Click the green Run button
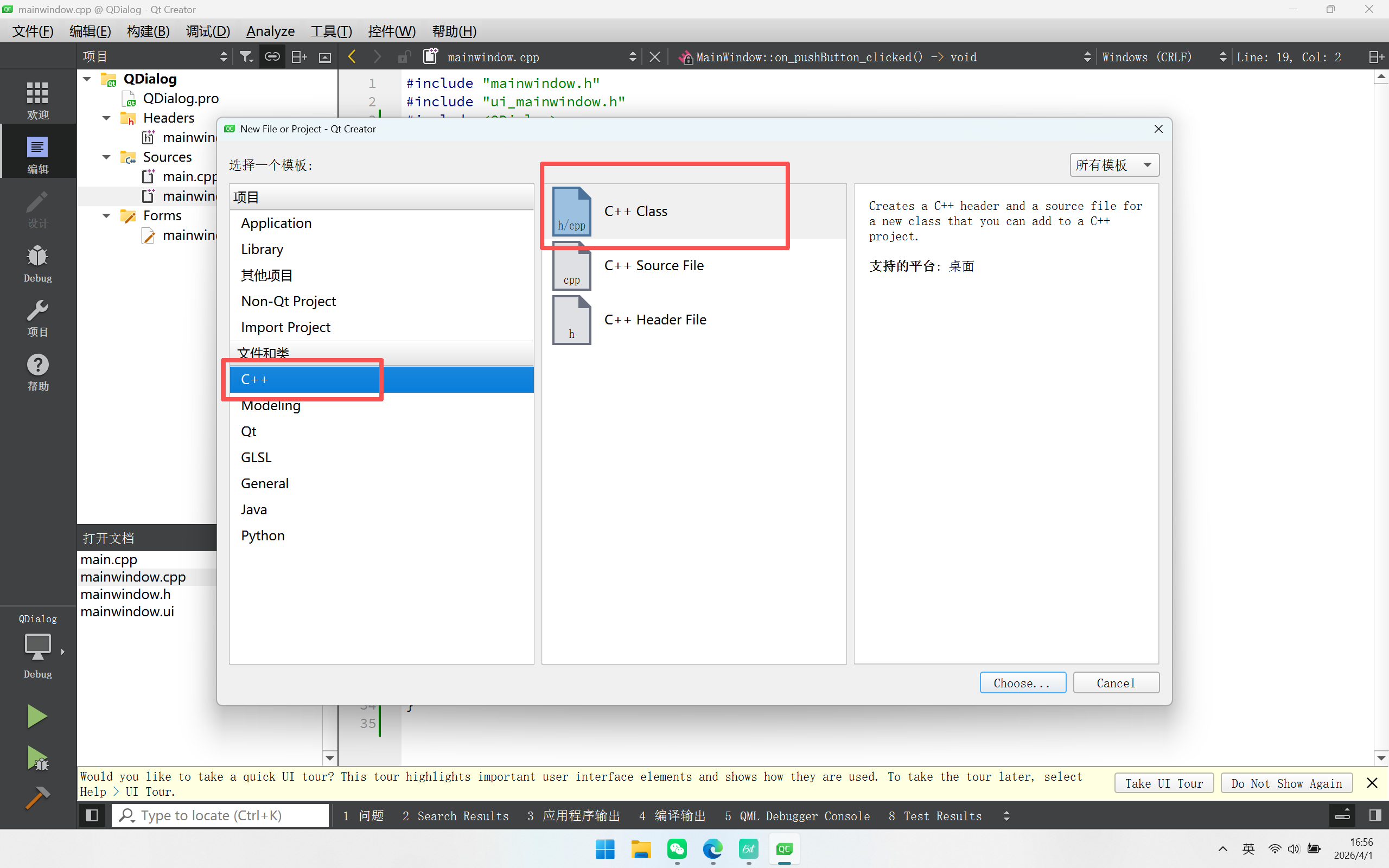Viewport: 1389px width, 868px height. pos(37,716)
